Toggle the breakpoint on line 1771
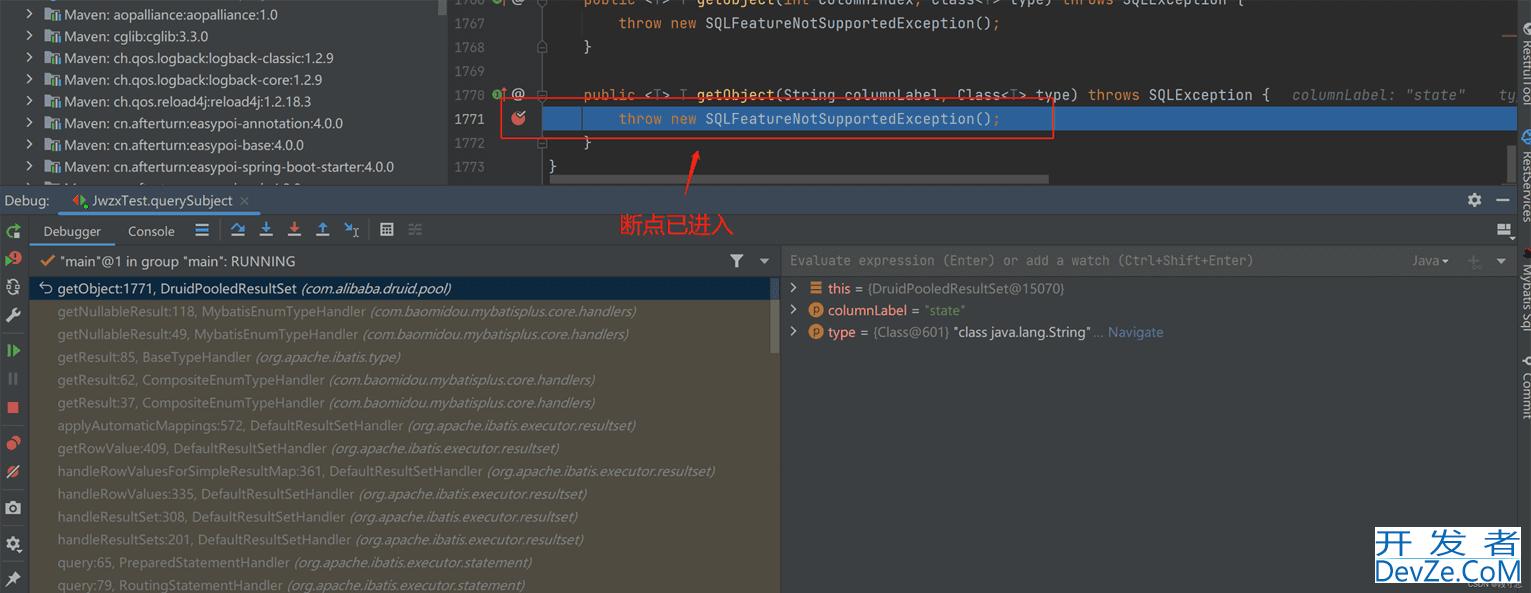This screenshot has width=1531, height=593. click(518, 119)
